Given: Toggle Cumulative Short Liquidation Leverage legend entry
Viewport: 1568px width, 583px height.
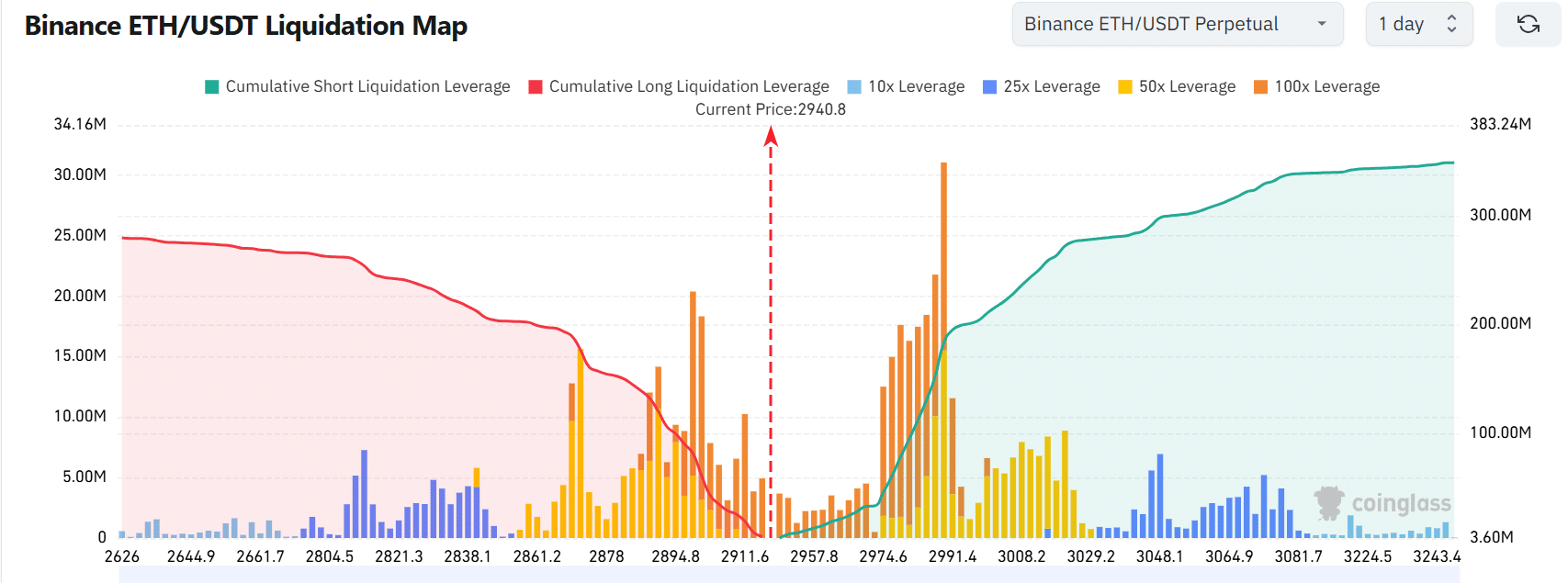Looking at the screenshot, I should [358, 85].
